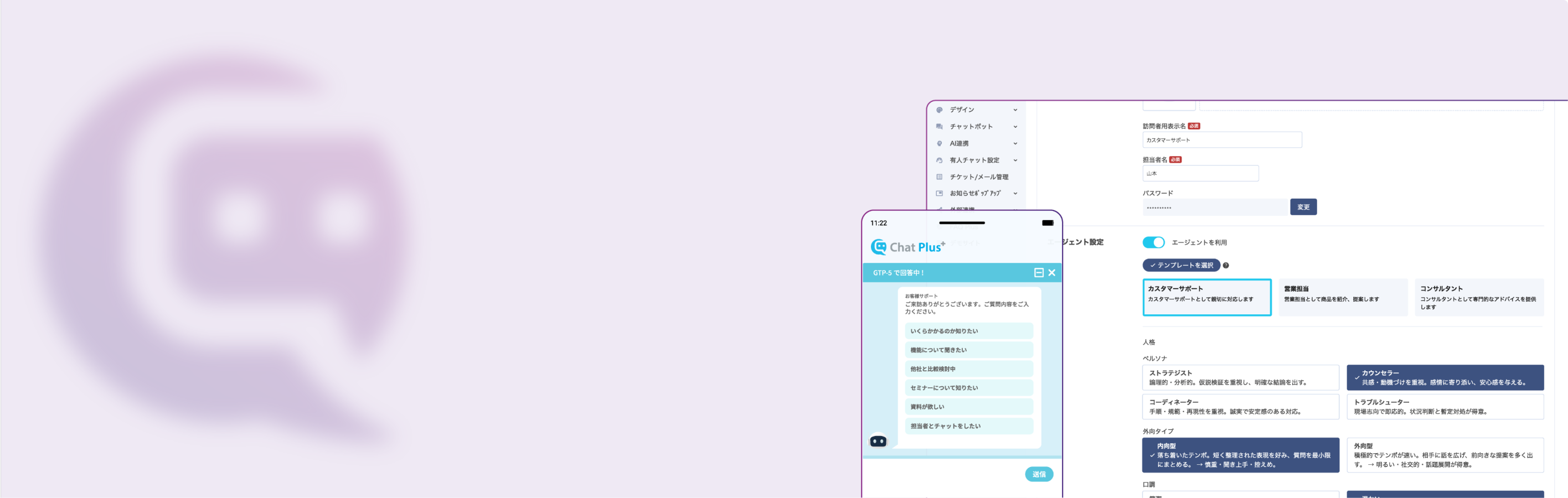
Task: Expand the チャットボット menu chevron
Action: 1015,127
